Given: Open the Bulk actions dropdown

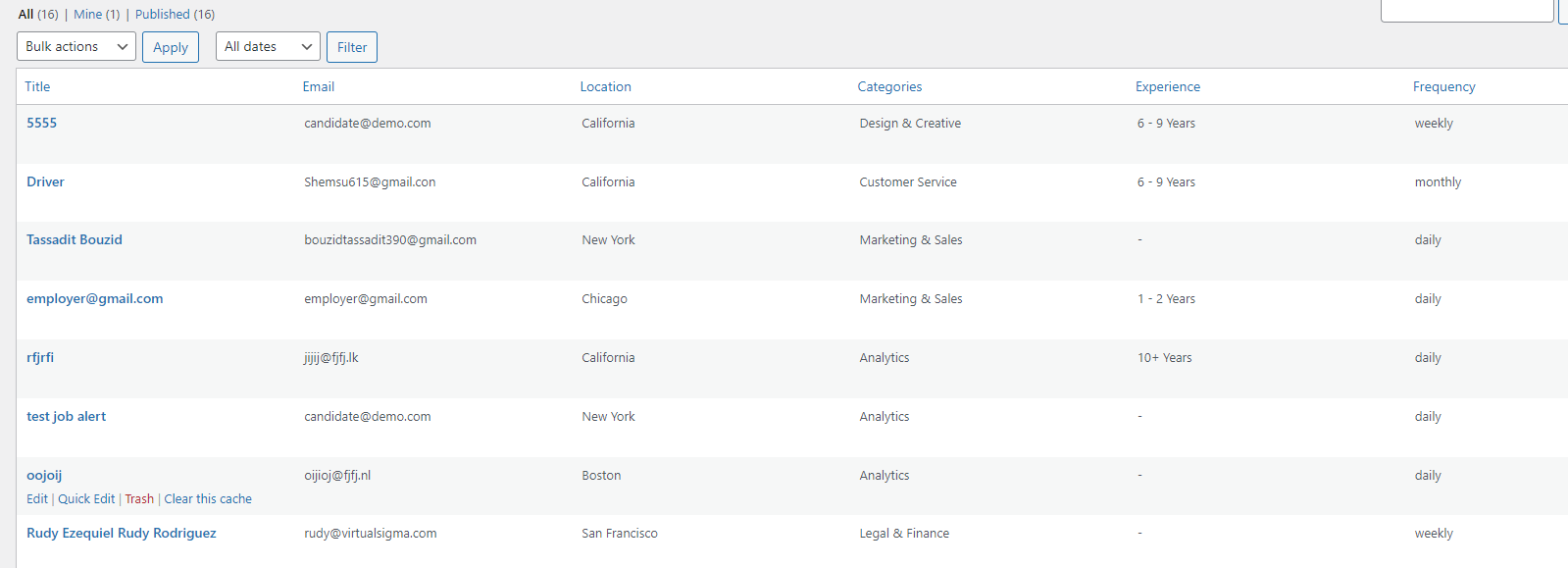Looking at the screenshot, I should (76, 47).
